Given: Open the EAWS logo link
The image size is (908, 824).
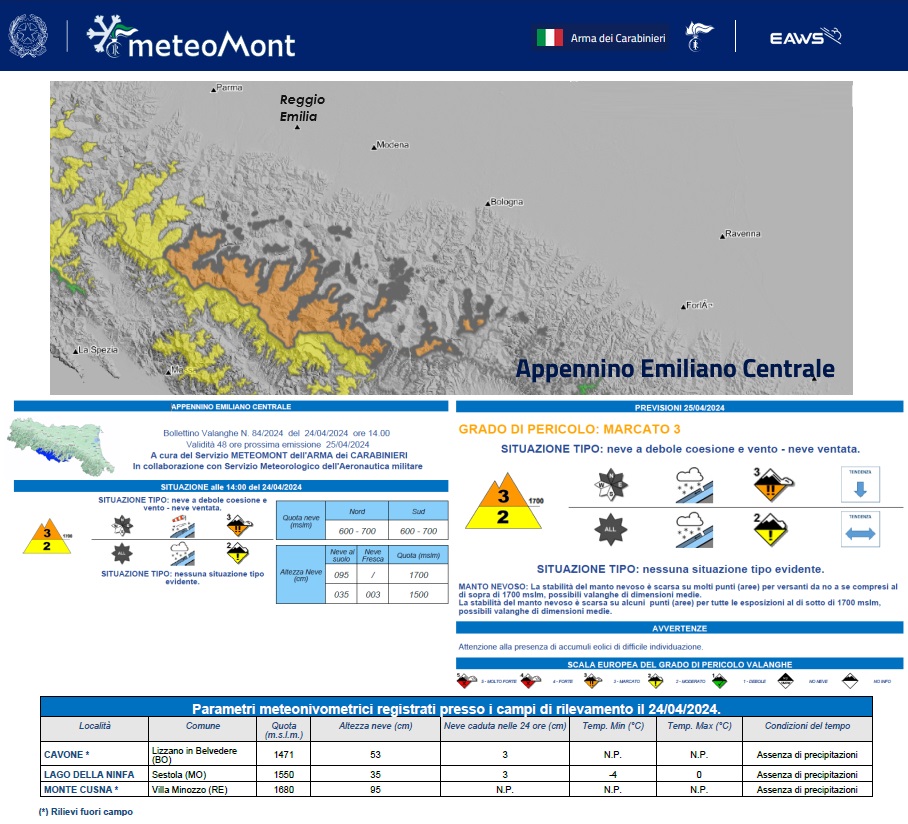Looking at the screenshot, I should (804, 38).
